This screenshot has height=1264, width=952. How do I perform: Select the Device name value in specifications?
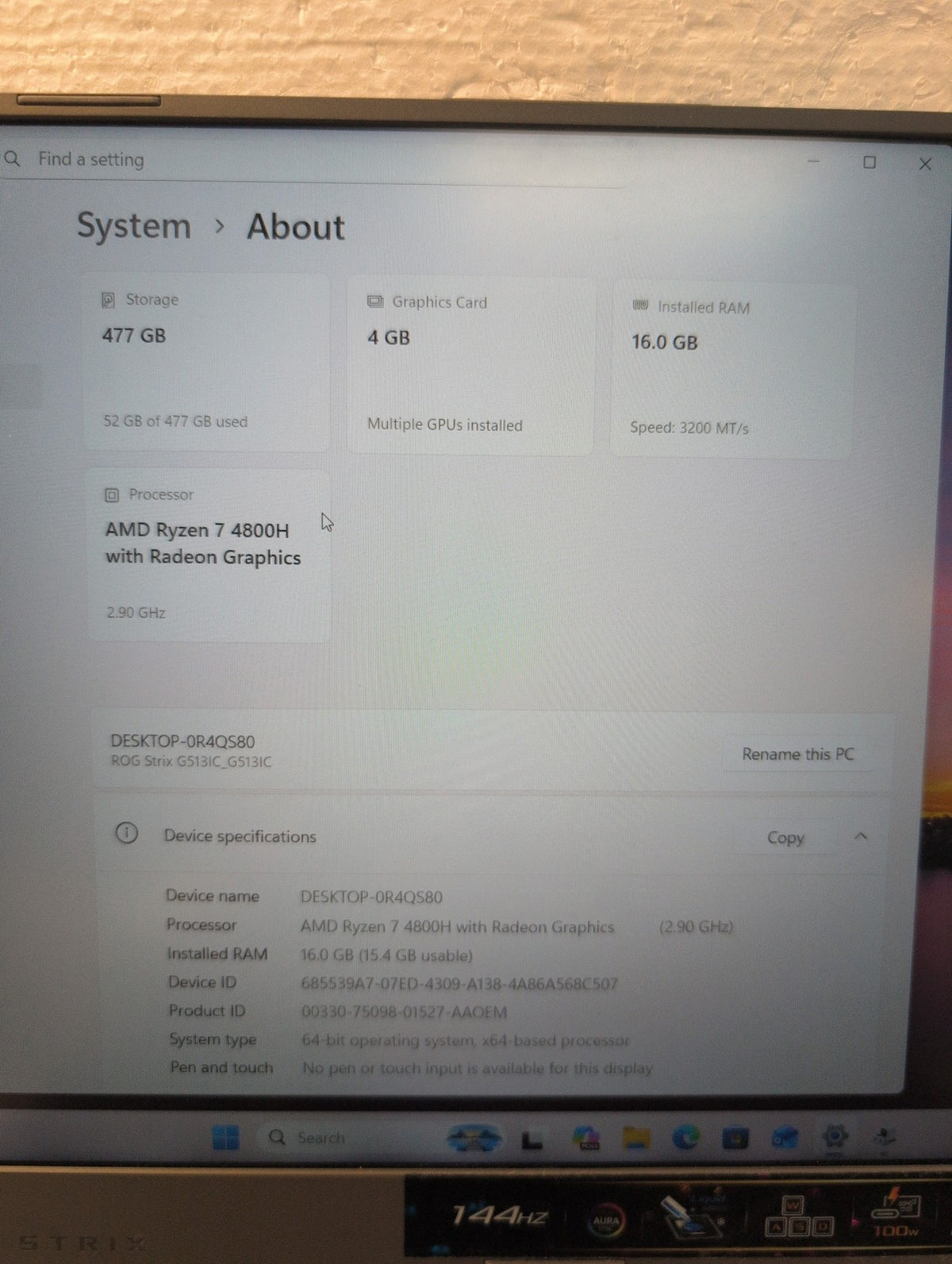pos(371,897)
